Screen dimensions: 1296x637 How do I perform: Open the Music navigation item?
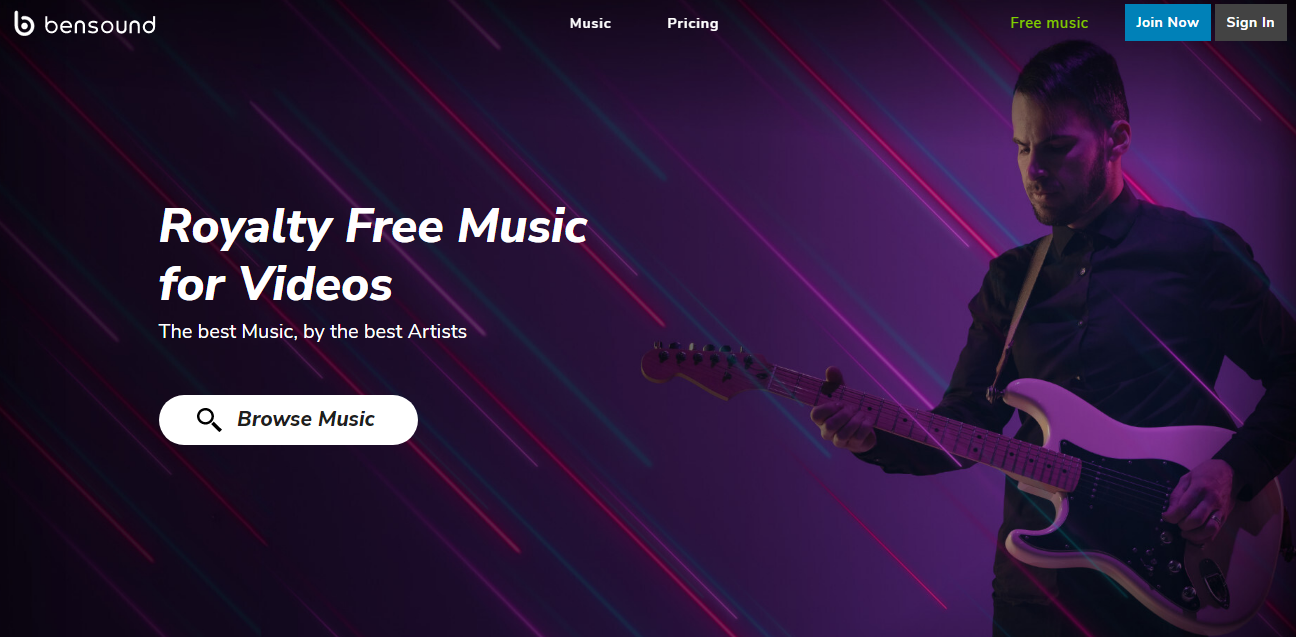point(590,23)
